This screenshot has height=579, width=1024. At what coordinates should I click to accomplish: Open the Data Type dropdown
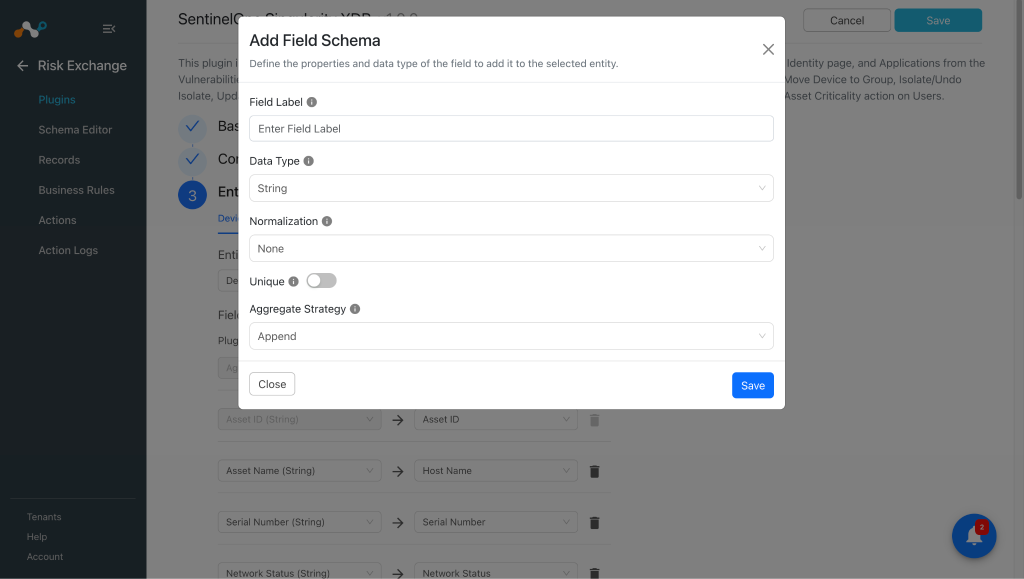point(511,188)
